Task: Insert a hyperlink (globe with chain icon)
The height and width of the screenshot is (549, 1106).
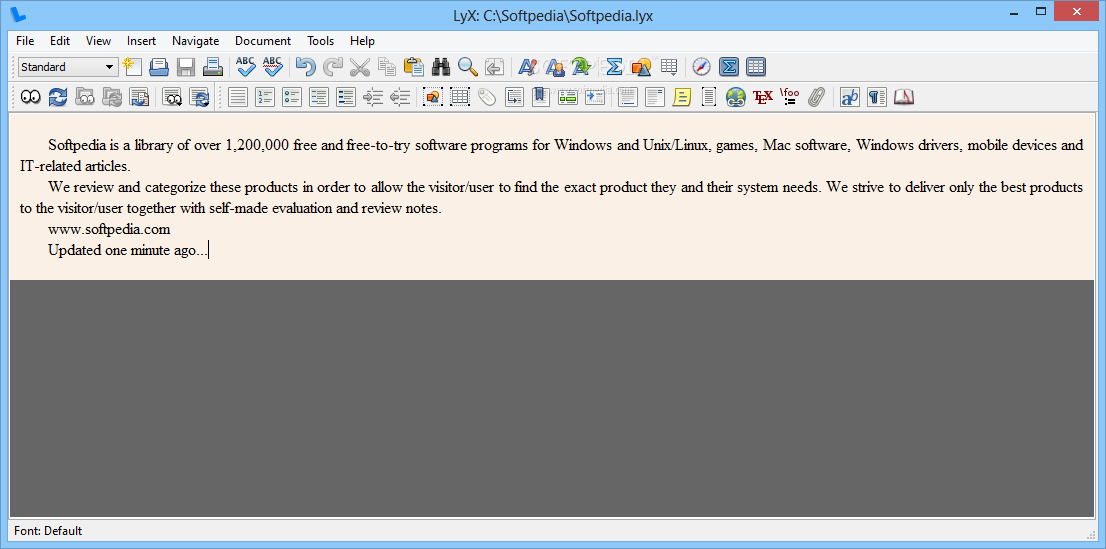Action: click(x=736, y=97)
